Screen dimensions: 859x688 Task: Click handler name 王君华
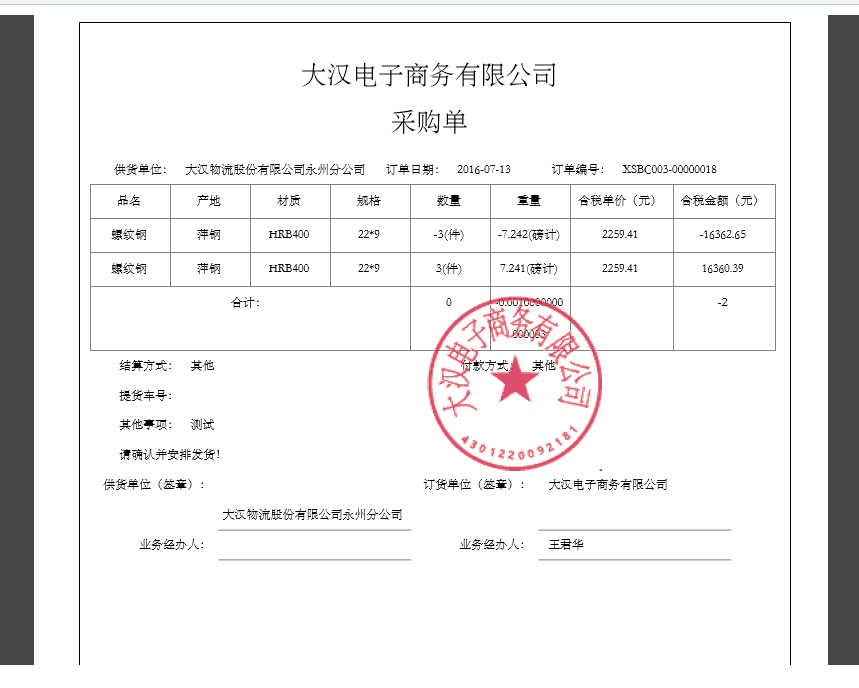pos(566,544)
